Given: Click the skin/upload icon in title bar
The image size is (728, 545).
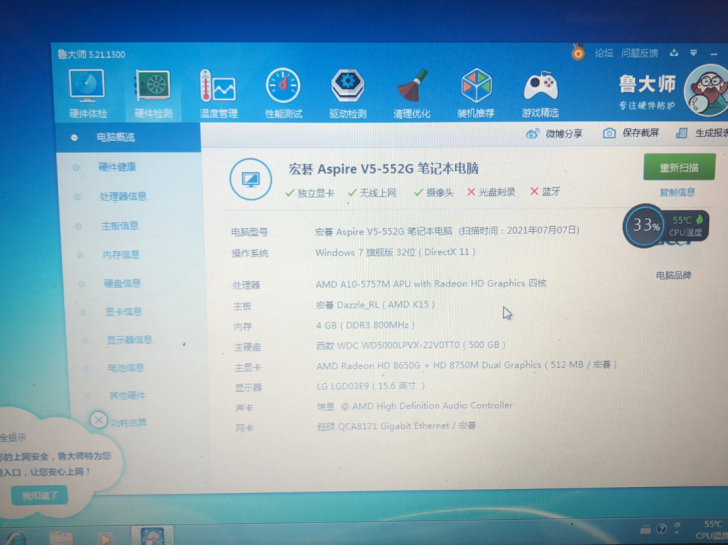Looking at the screenshot, I should click(x=674, y=53).
